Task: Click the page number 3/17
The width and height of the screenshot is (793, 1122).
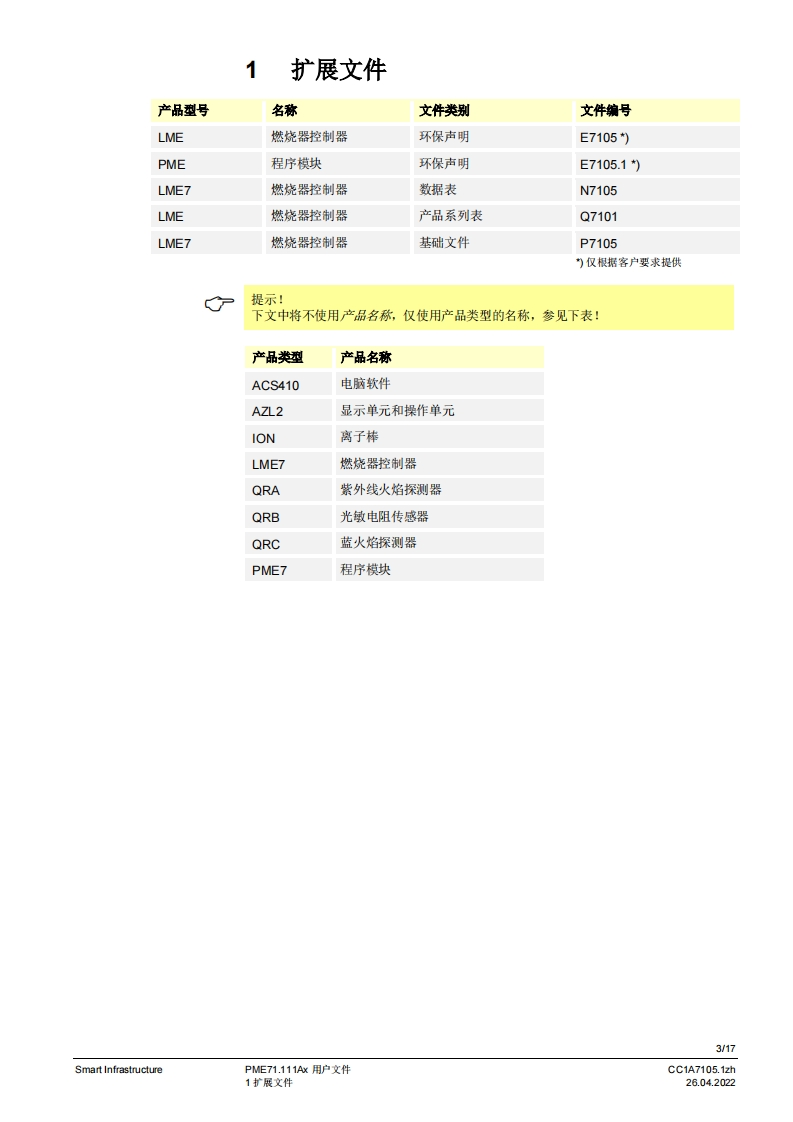Action: (x=725, y=1048)
